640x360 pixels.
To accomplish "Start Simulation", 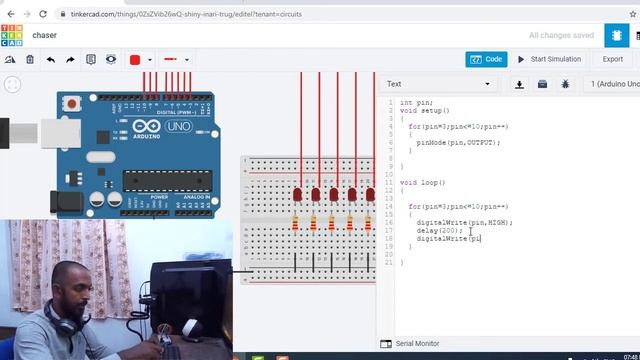I will [x=549, y=59].
